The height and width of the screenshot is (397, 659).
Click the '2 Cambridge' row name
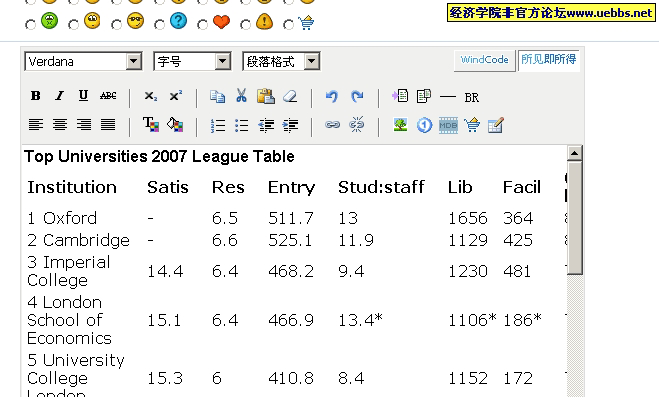[x=78, y=241]
